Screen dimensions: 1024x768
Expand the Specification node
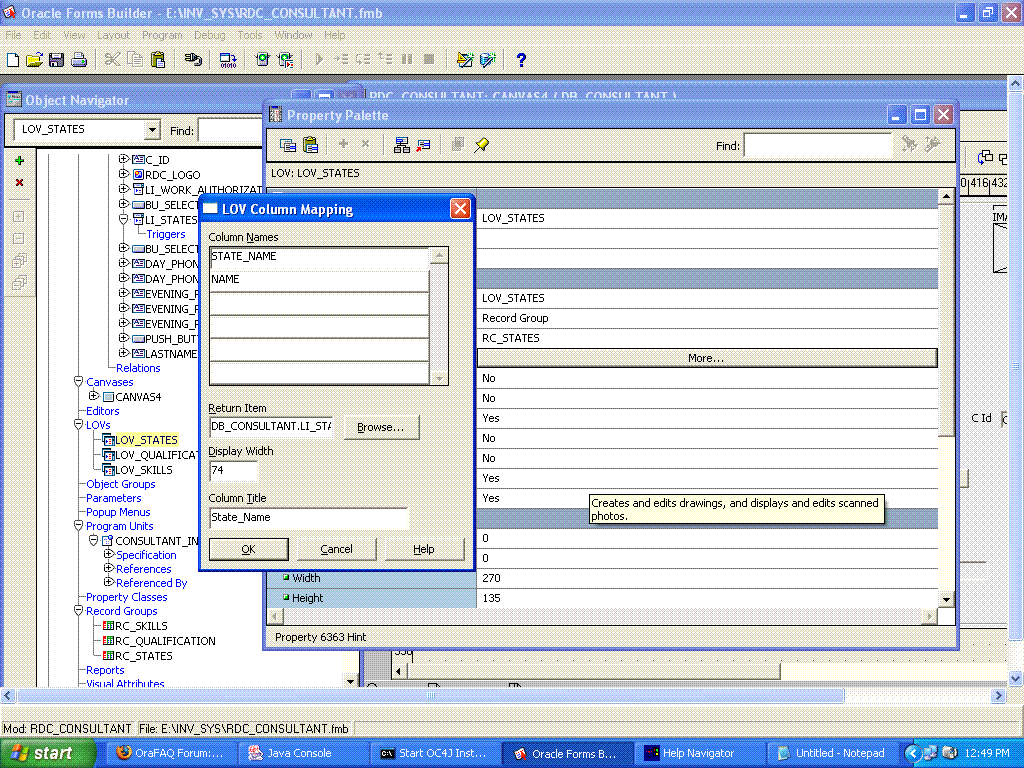pyautogui.click(x=108, y=554)
